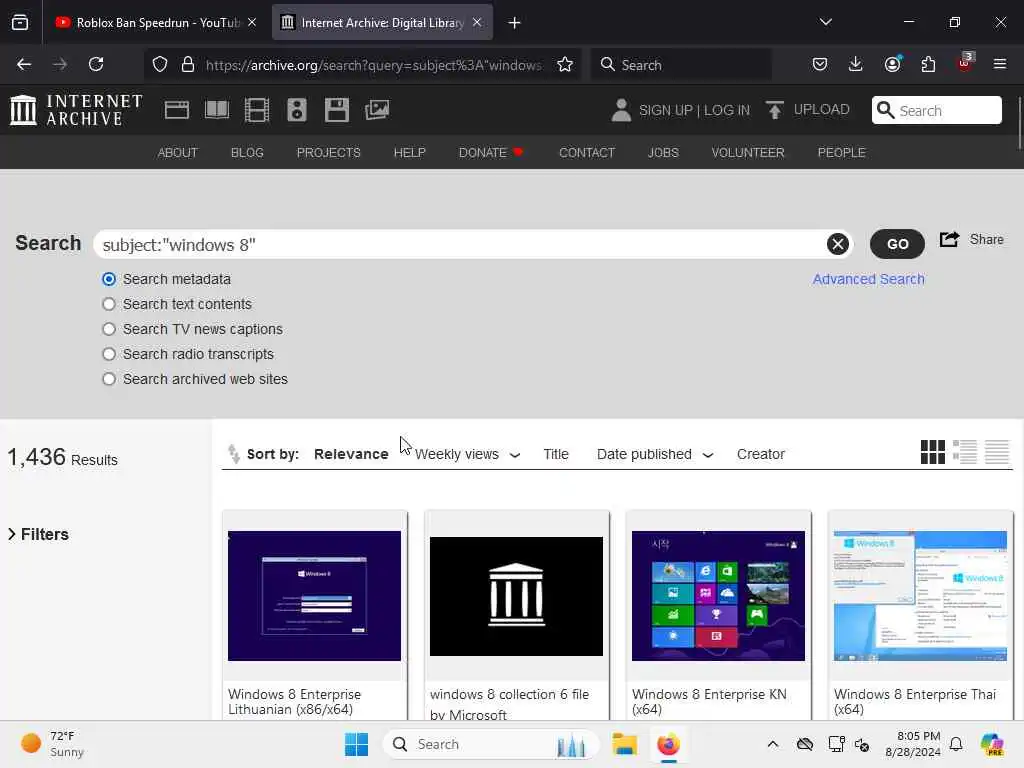Open Advanced Search link

[x=868, y=279]
